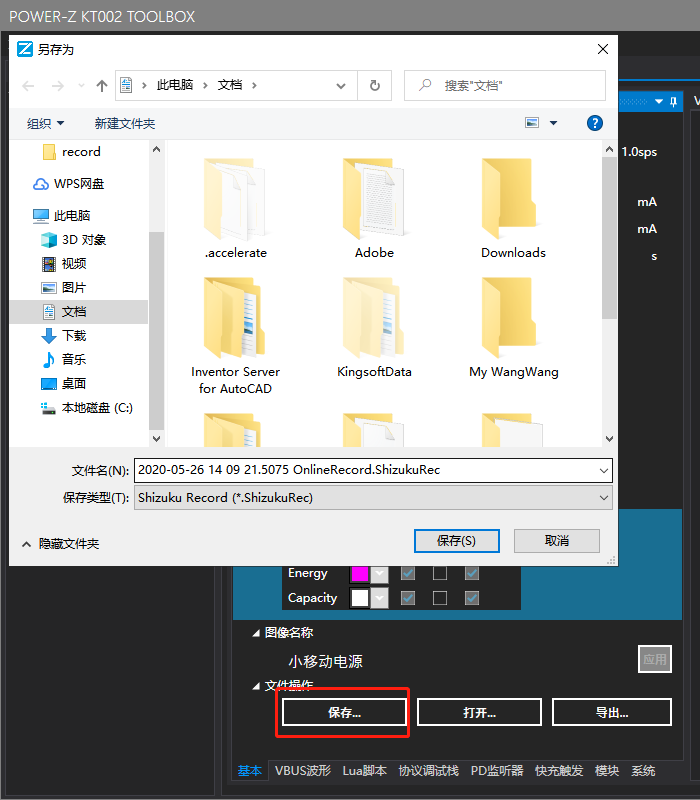Select 文档 in sidebar
Viewport: 700px width, 800px height.
point(79,312)
